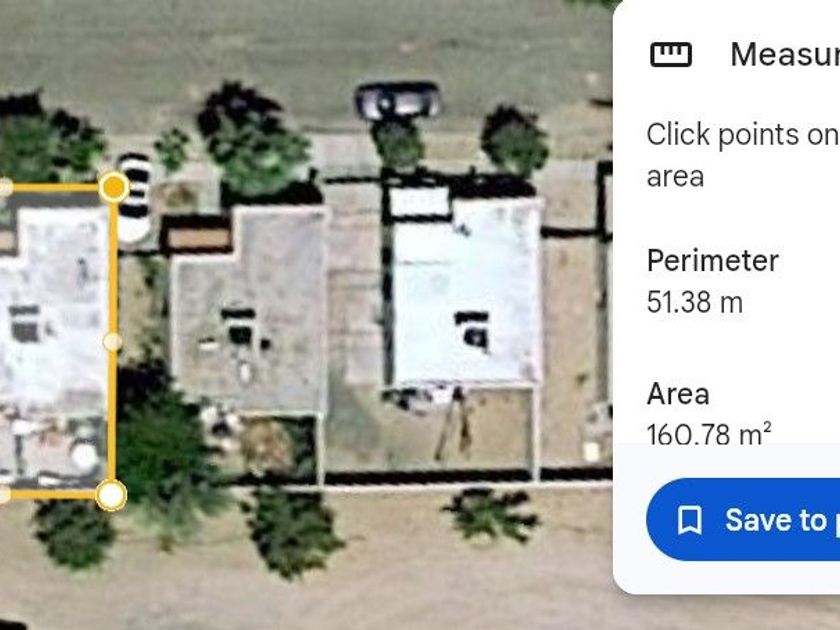The width and height of the screenshot is (840, 630).
Task: Click the 160.78 m² area value
Action: pos(709,432)
